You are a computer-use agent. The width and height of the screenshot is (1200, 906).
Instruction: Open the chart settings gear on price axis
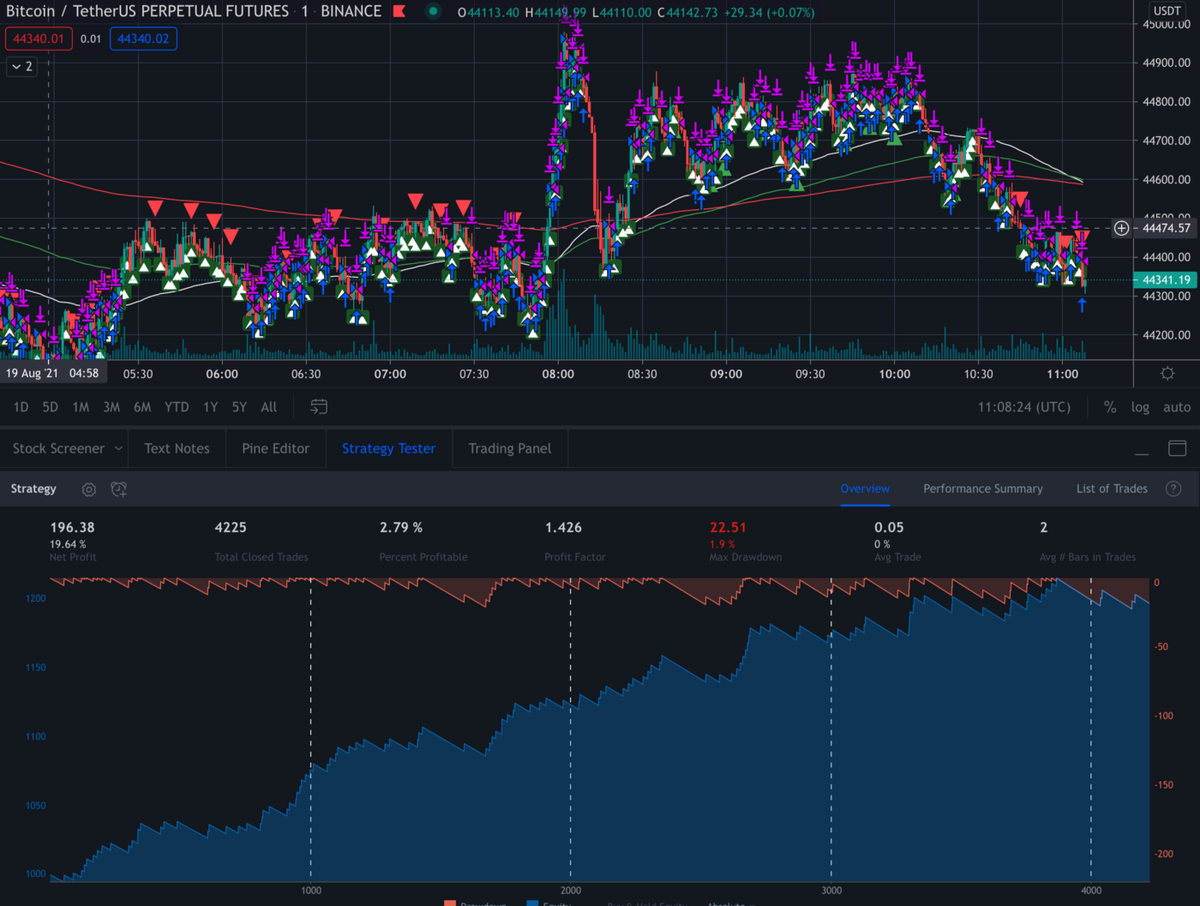coord(1167,374)
